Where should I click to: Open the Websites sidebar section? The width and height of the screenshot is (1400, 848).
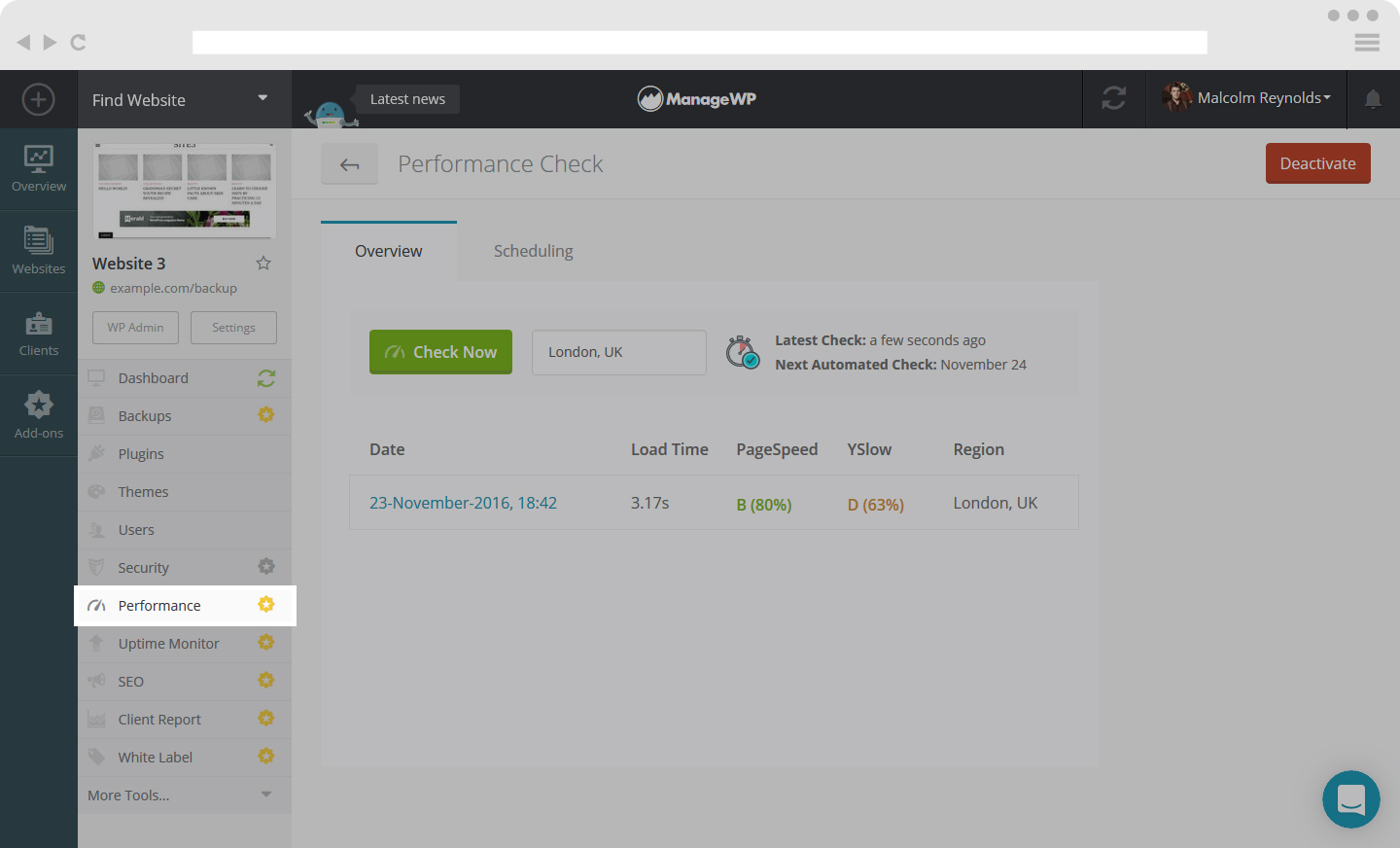point(39,251)
